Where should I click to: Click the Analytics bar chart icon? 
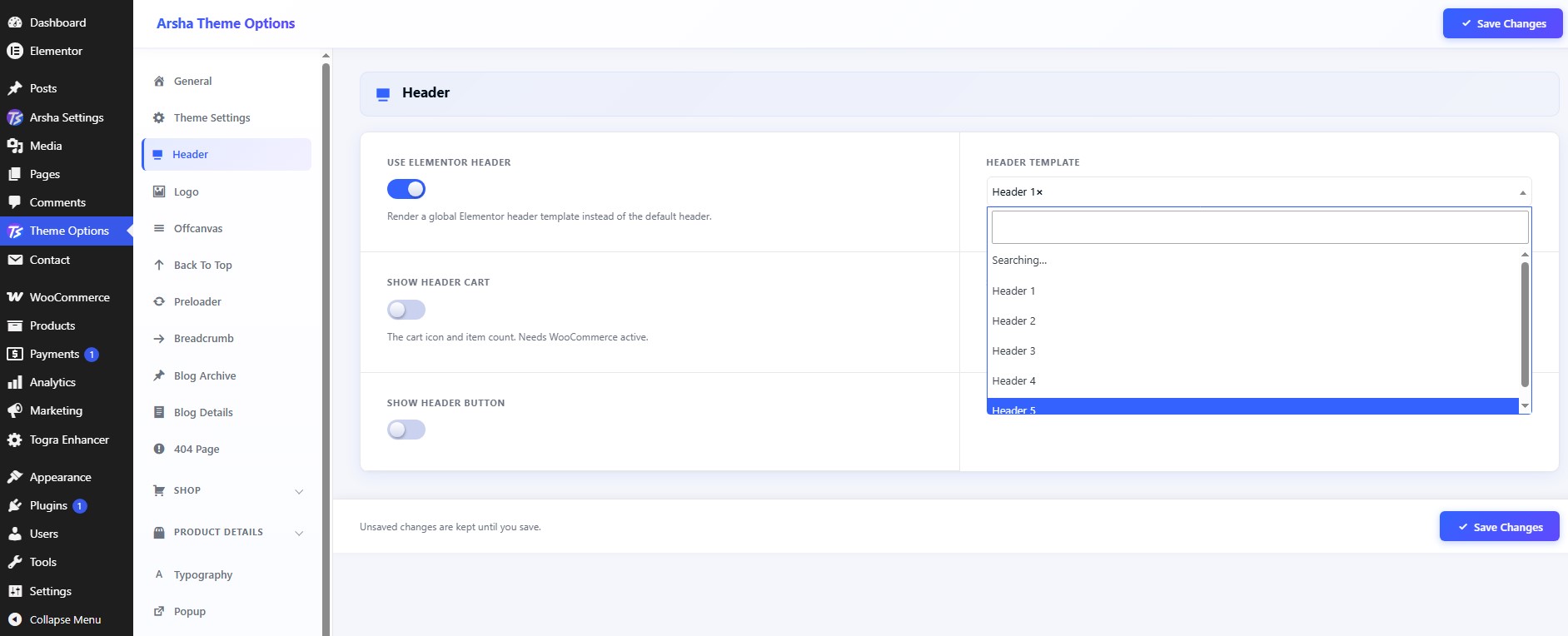[14, 382]
